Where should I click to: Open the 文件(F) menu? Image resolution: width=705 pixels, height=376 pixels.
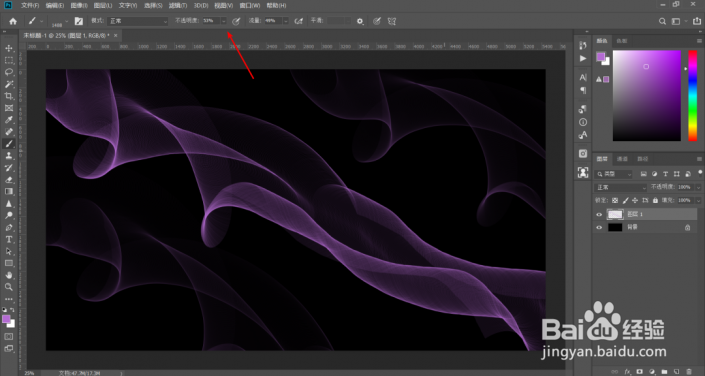pos(30,5)
